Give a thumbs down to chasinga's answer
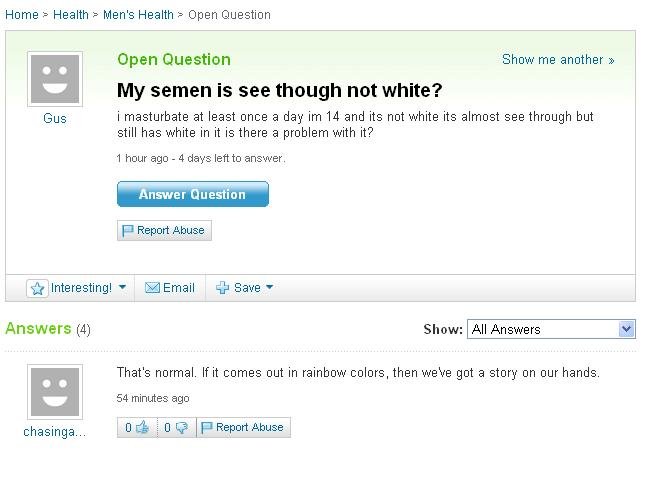647x477 pixels. point(182,427)
